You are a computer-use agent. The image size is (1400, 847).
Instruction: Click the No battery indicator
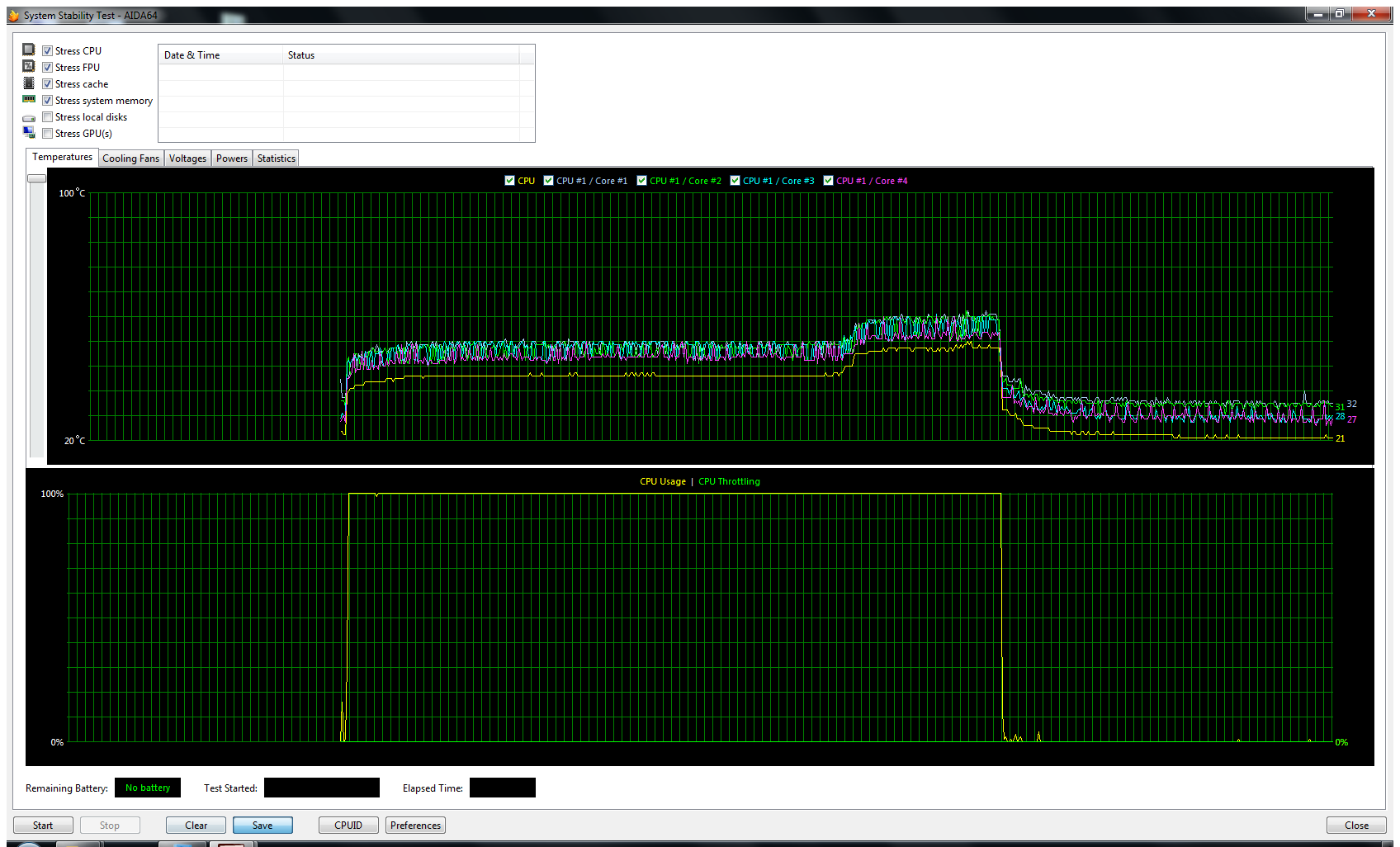(x=148, y=788)
